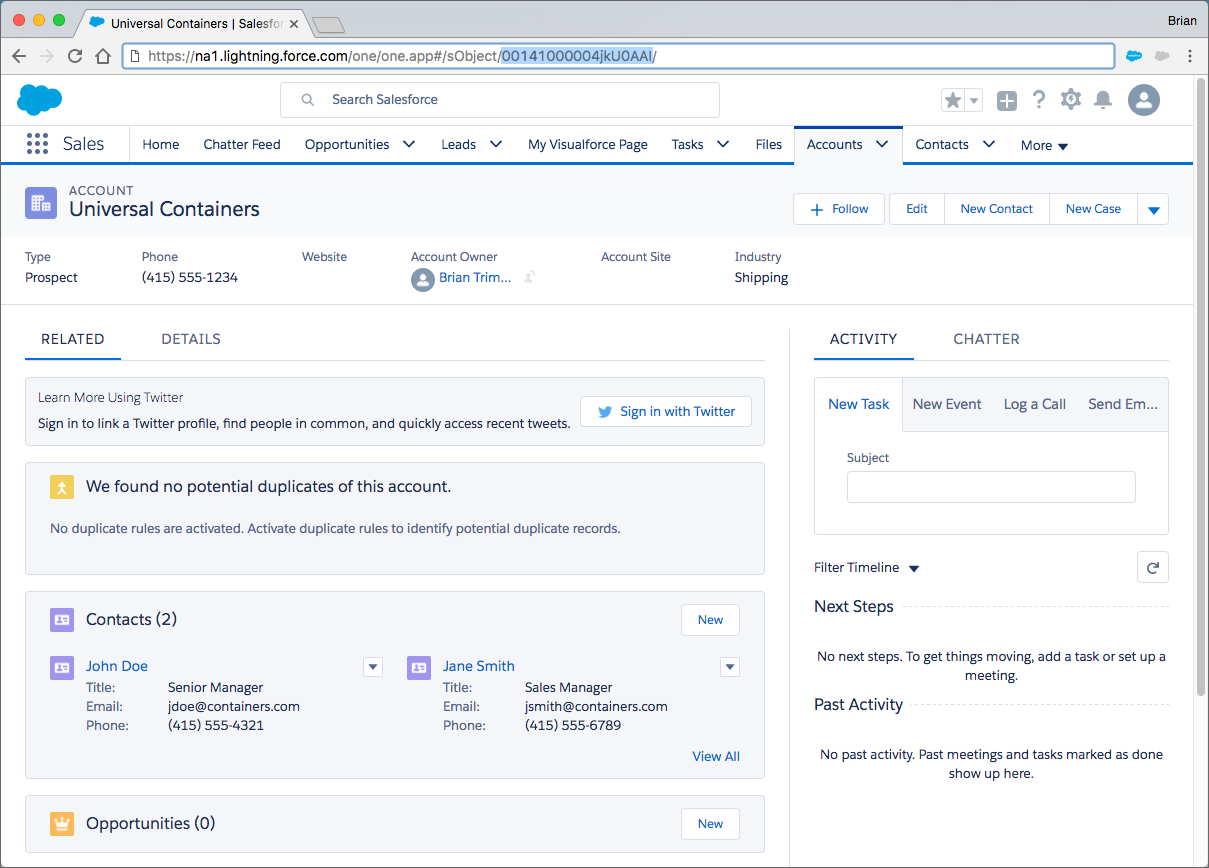Click the New Contact button
The image size is (1209, 868).
997,209
